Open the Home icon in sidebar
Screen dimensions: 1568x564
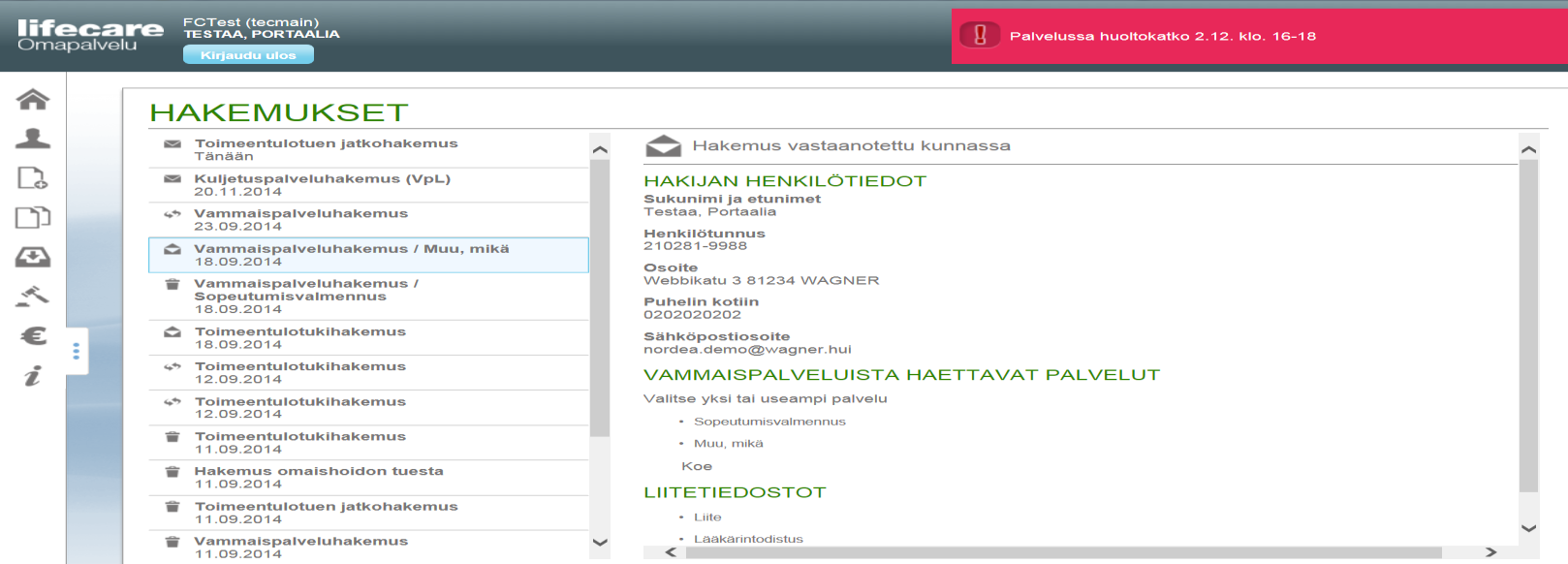33,99
